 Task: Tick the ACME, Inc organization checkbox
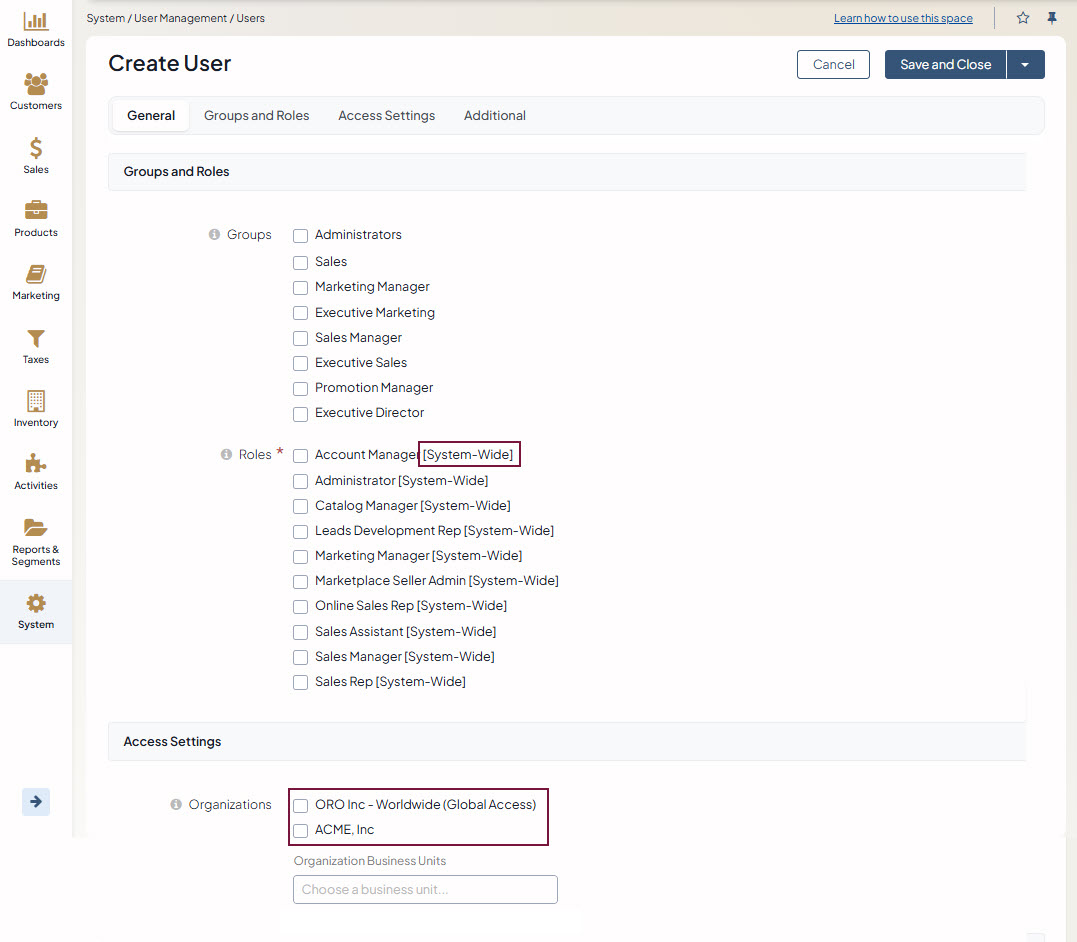pos(300,830)
